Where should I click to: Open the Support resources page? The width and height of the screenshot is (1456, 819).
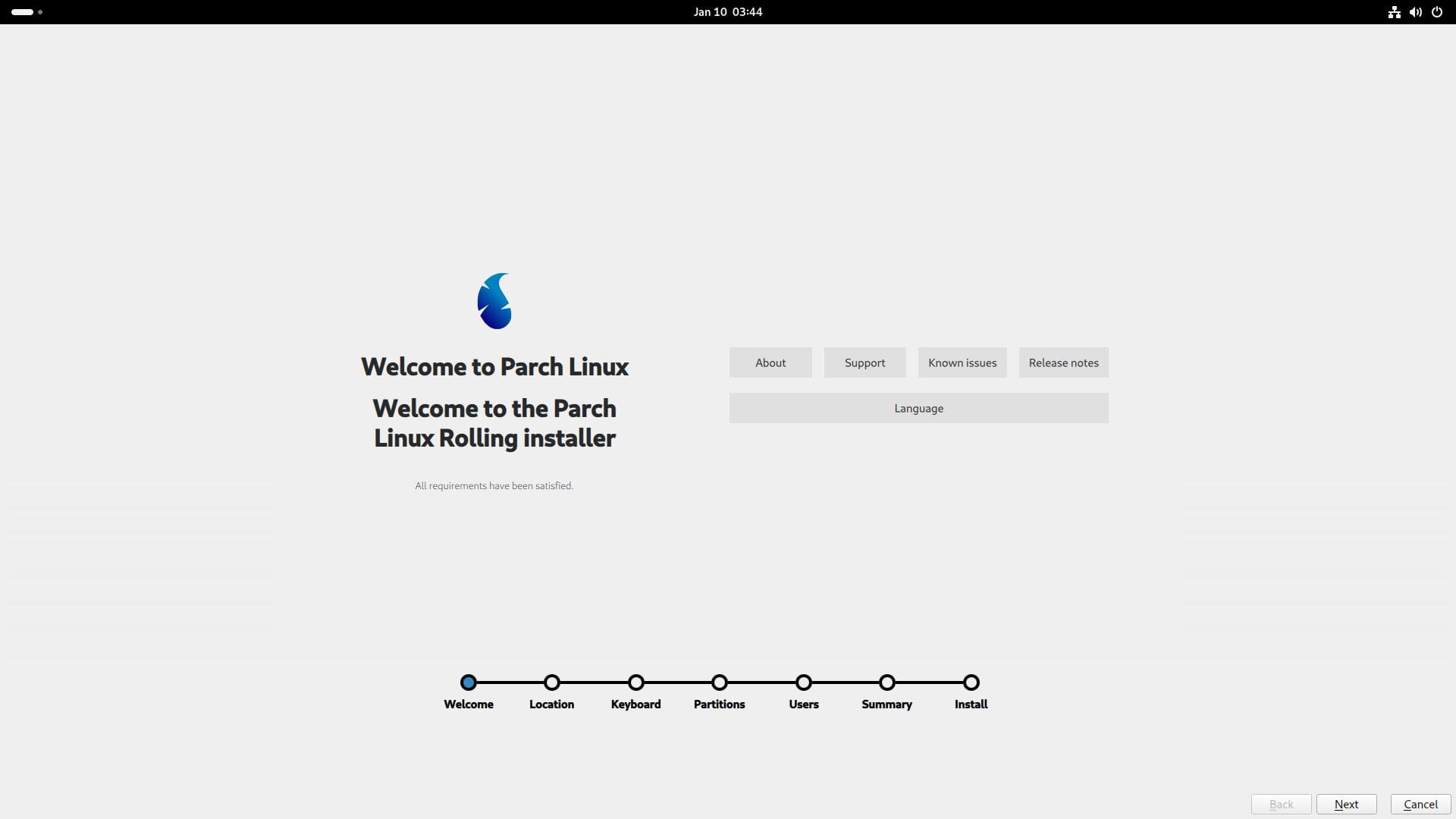coord(864,362)
